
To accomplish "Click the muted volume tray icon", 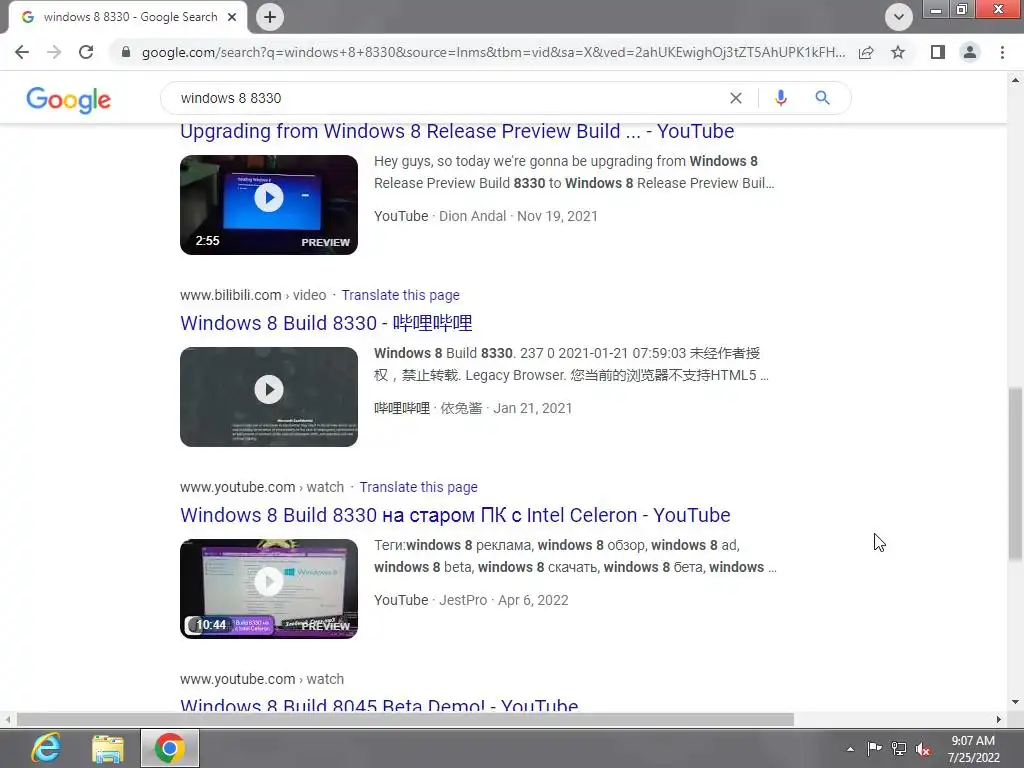I will (923, 749).
